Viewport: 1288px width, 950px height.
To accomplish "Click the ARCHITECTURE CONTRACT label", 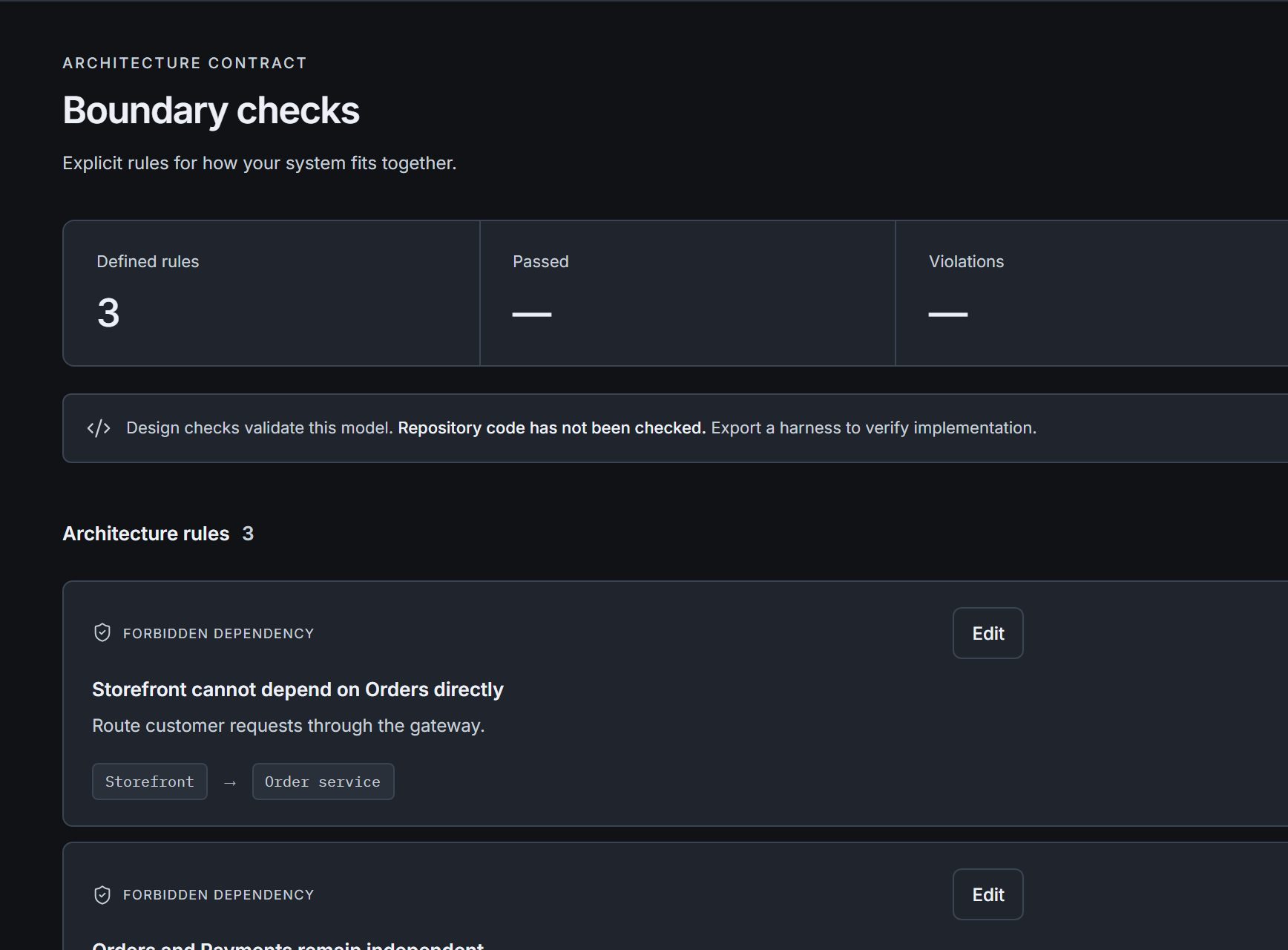I will [x=185, y=63].
